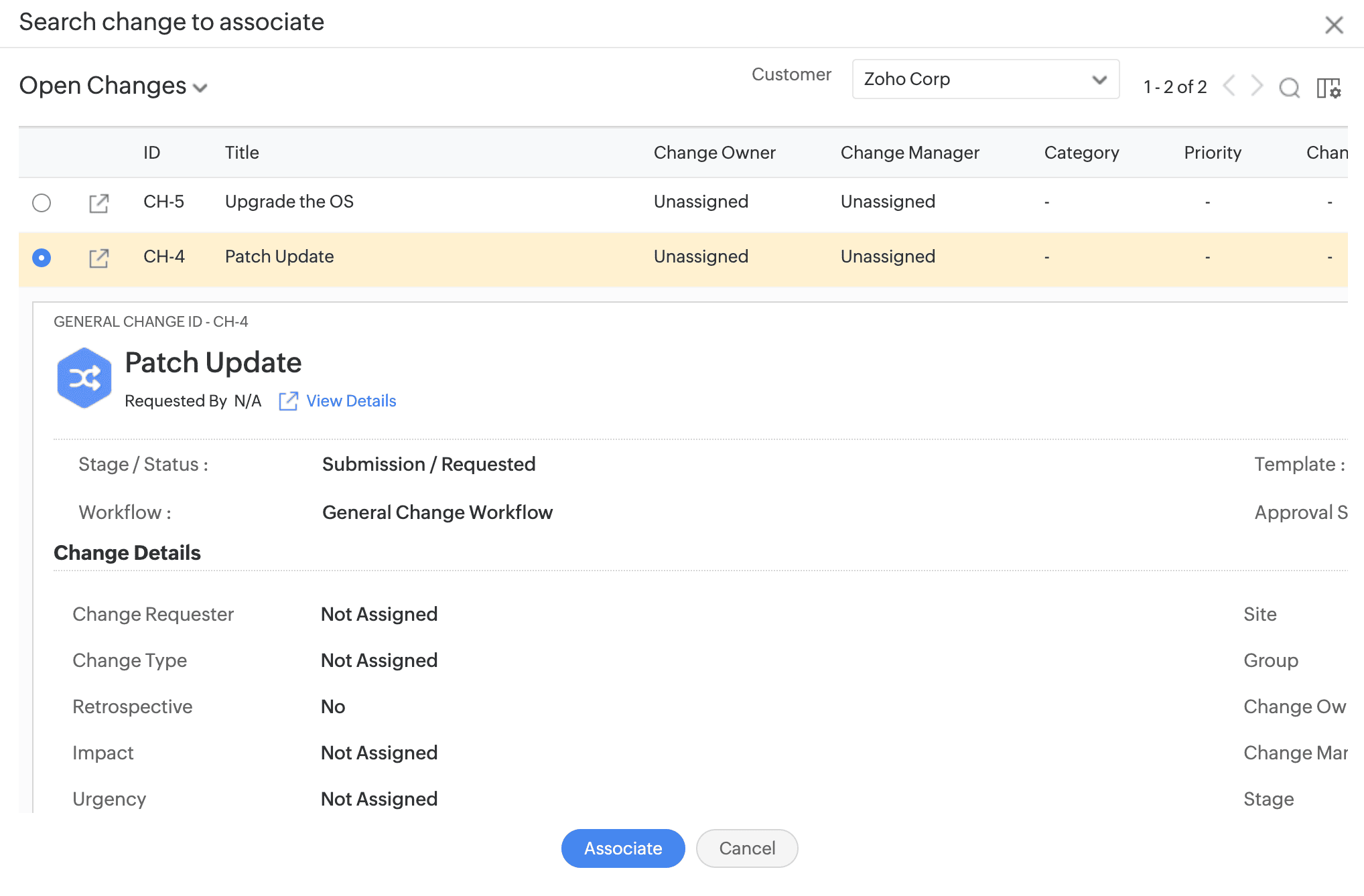Viewport: 1364px width, 896px height.
Task: Open CH-5 in new window icon
Action: pyautogui.click(x=98, y=203)
